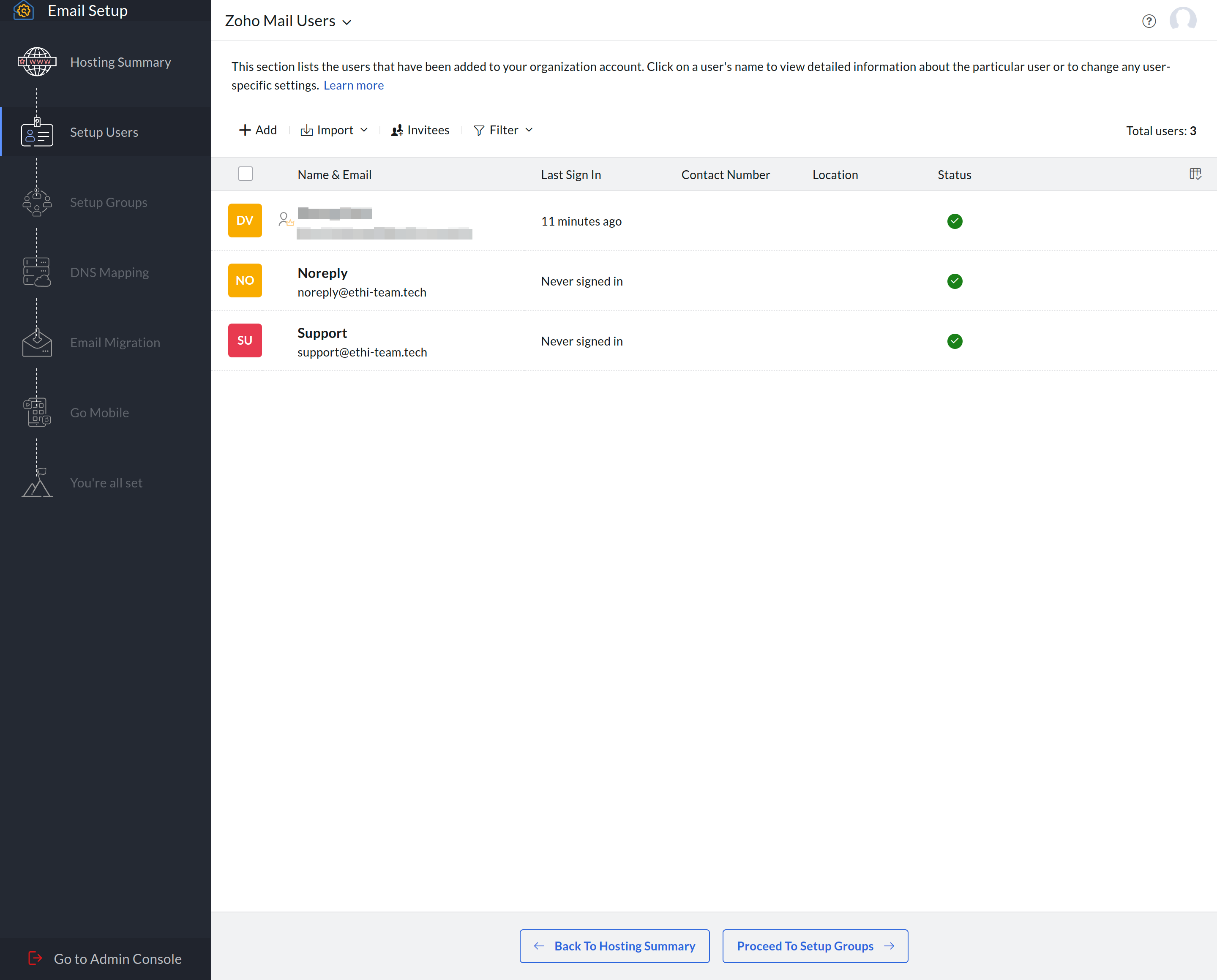Viewport: 1217px width, 980px height.
Task: Click the super admin crown icon
Action: point(286,219)
